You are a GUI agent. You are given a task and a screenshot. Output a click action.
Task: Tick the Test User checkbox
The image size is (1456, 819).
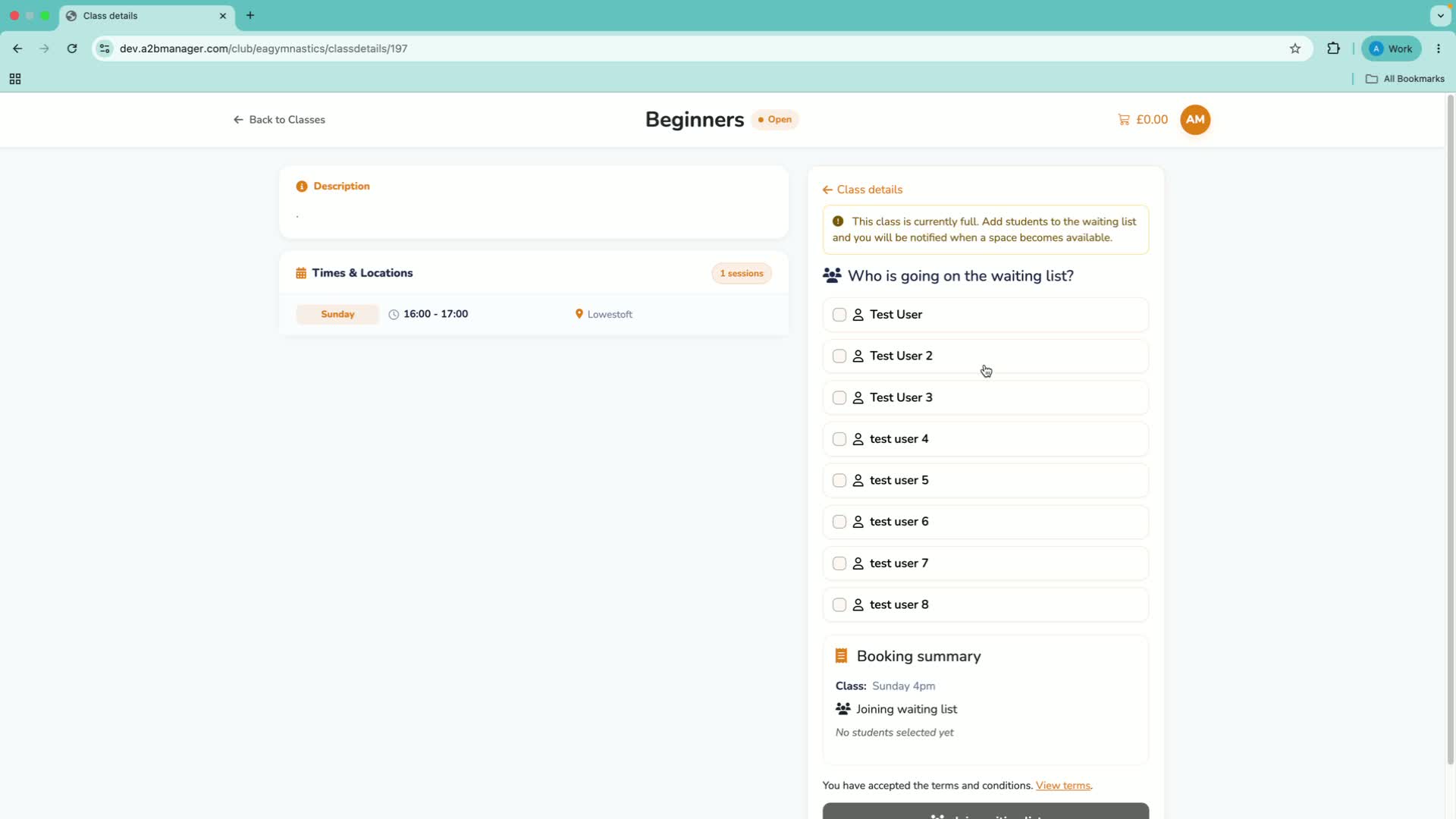click(839, 315)
